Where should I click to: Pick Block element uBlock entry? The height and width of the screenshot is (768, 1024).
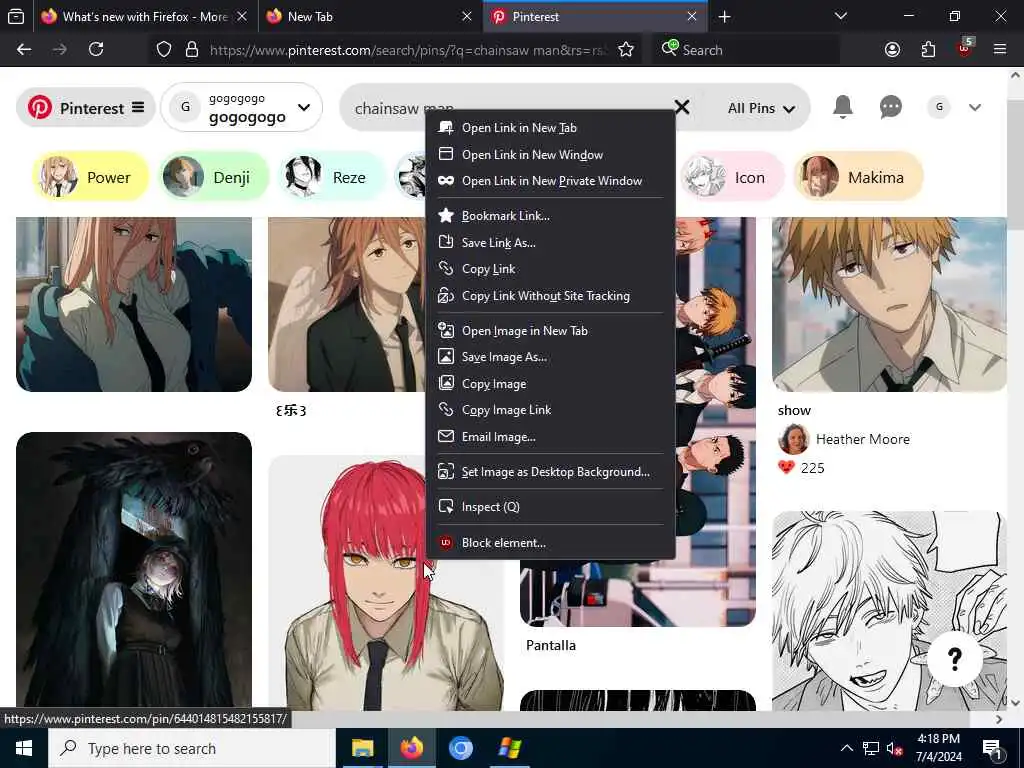pyautogui.click(x=550, y=543)
